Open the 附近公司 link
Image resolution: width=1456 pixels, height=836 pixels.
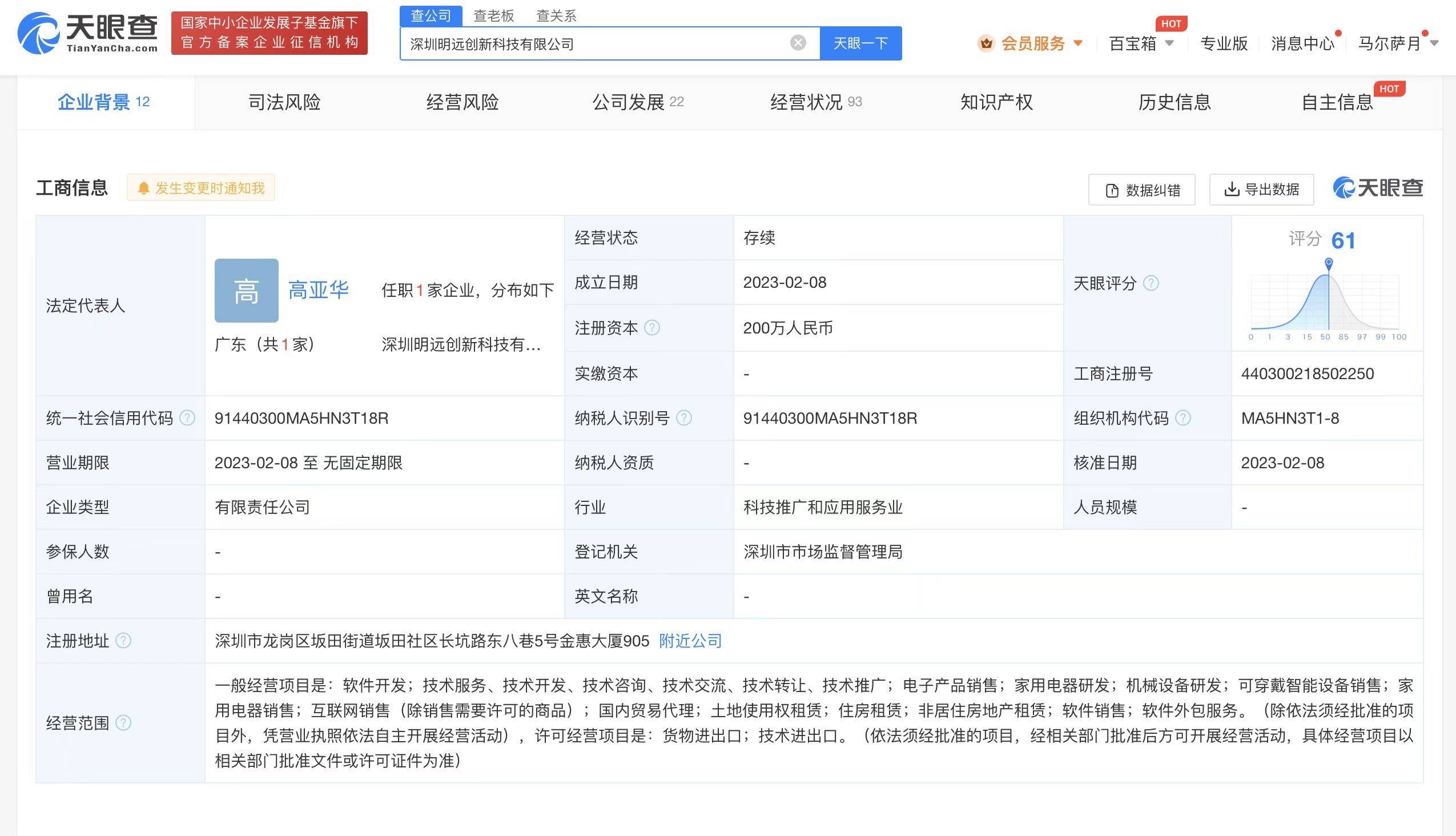691,641
